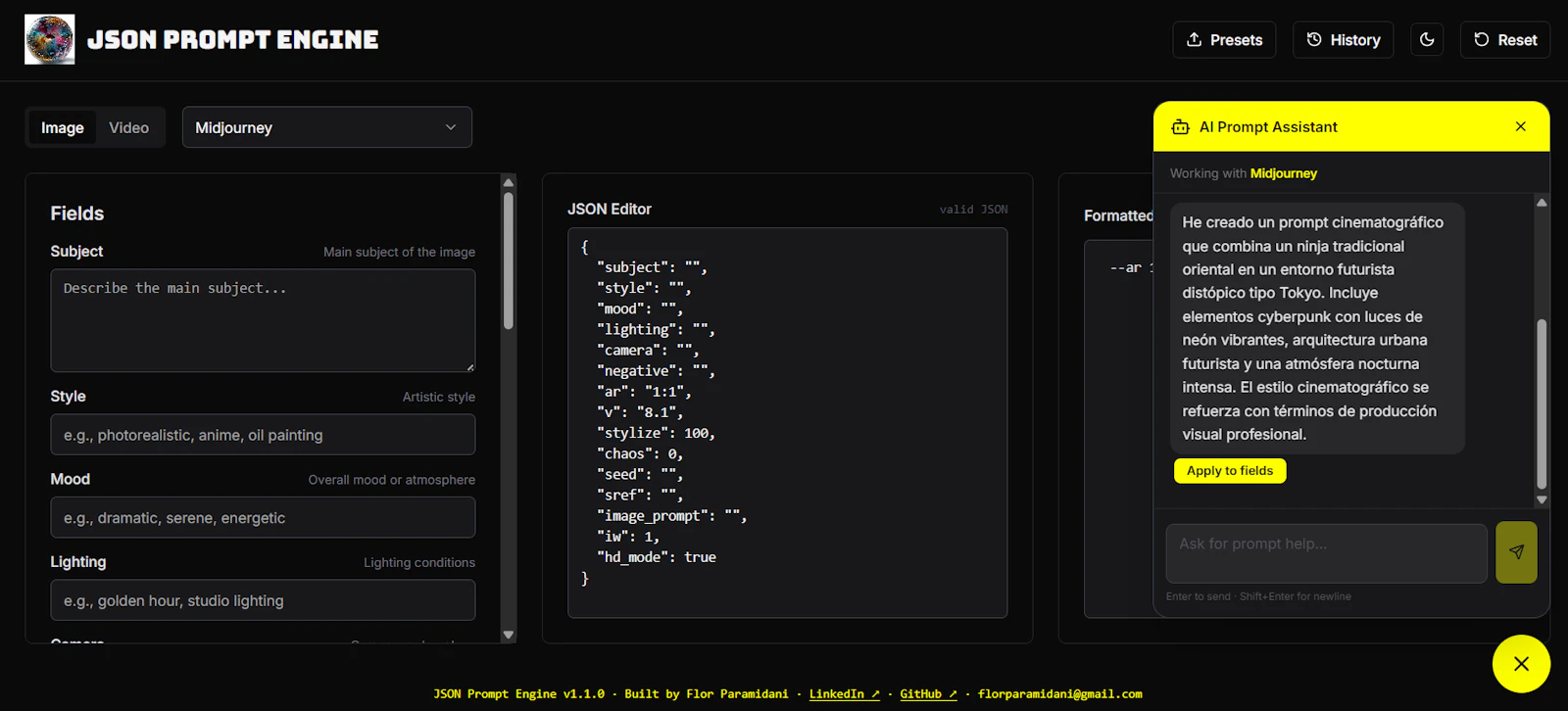Switch to the Video tab
Image resolution: width=1568 pixels, height=711 pixels.
pos(129,128)
